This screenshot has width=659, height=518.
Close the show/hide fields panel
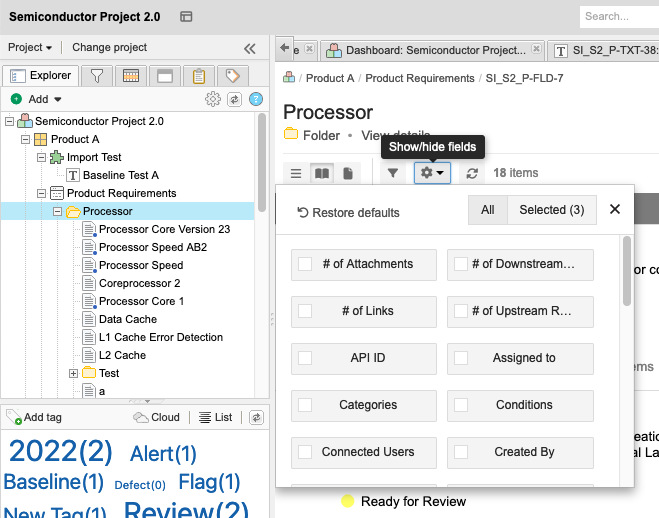tap(614, 209)
